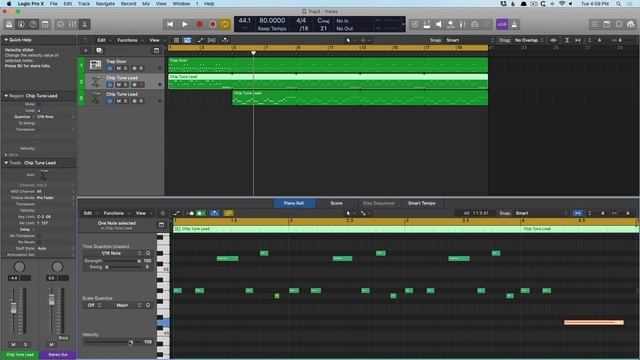Open the Inspector info icon
This screenshot has height=360, width=640.
point(21,24)
